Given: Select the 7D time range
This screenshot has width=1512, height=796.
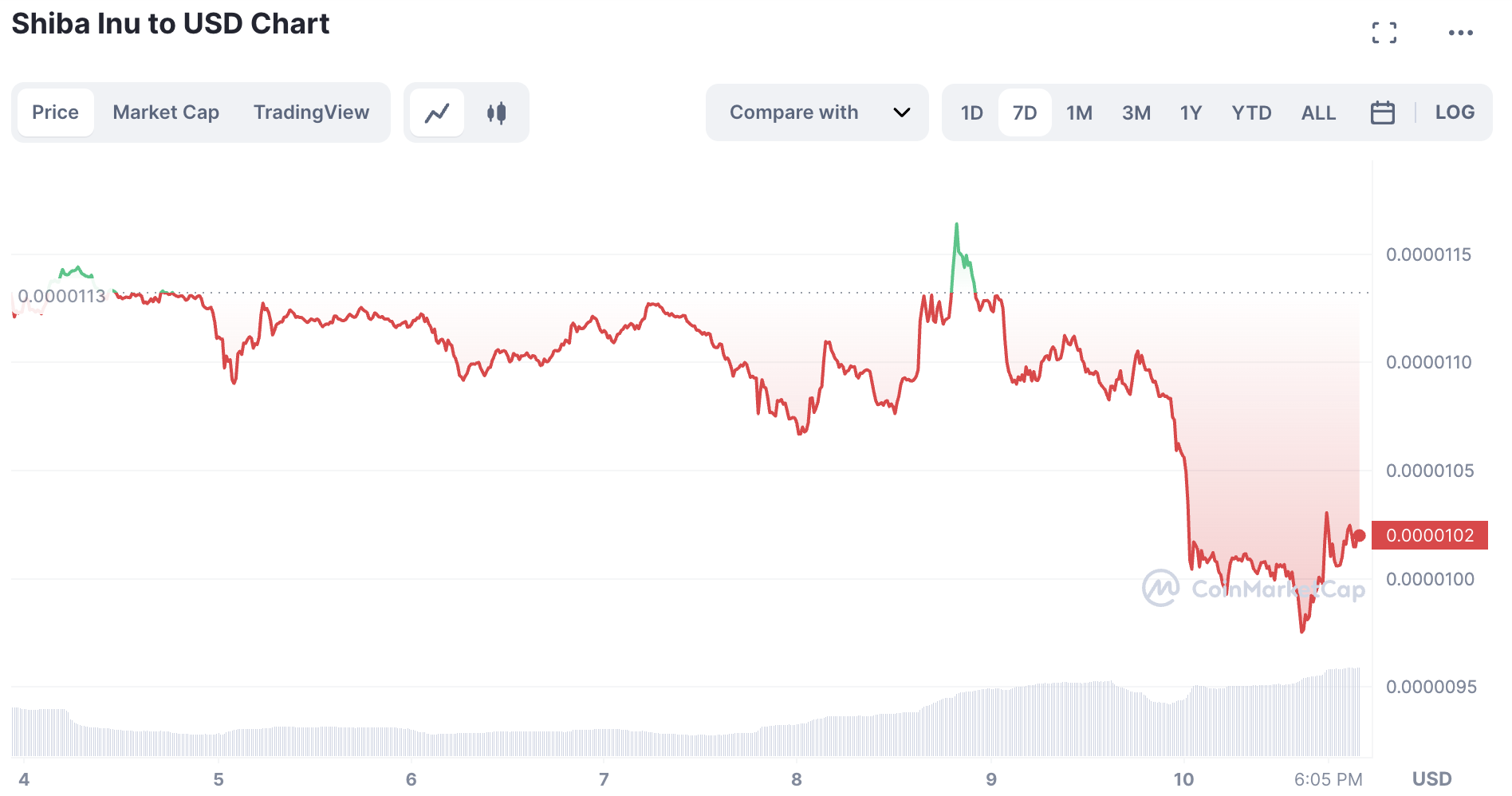Looking at the screenshot, I should click(1025, 112).
